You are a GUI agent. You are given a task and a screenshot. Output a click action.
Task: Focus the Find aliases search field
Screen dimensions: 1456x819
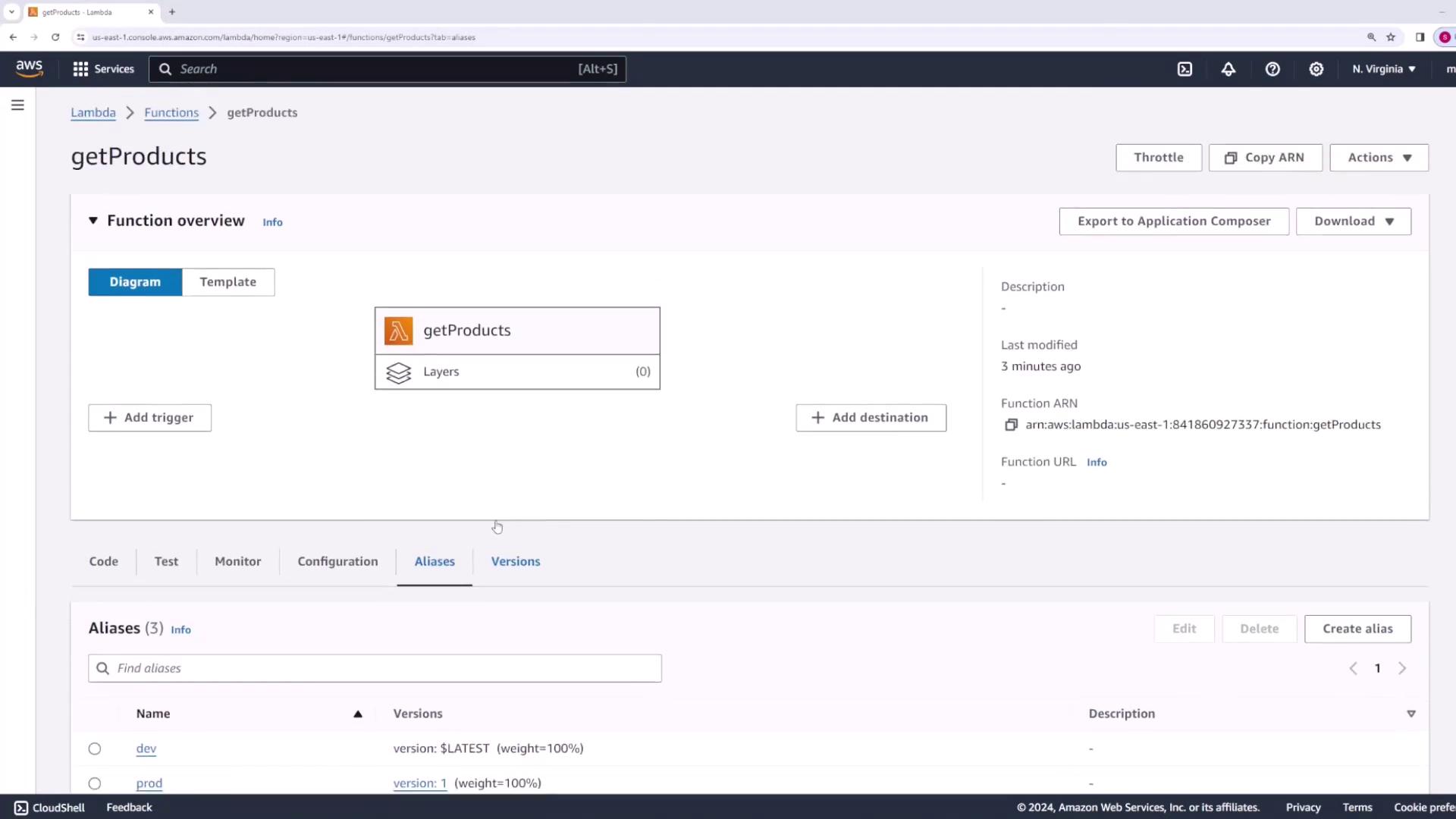375,668
